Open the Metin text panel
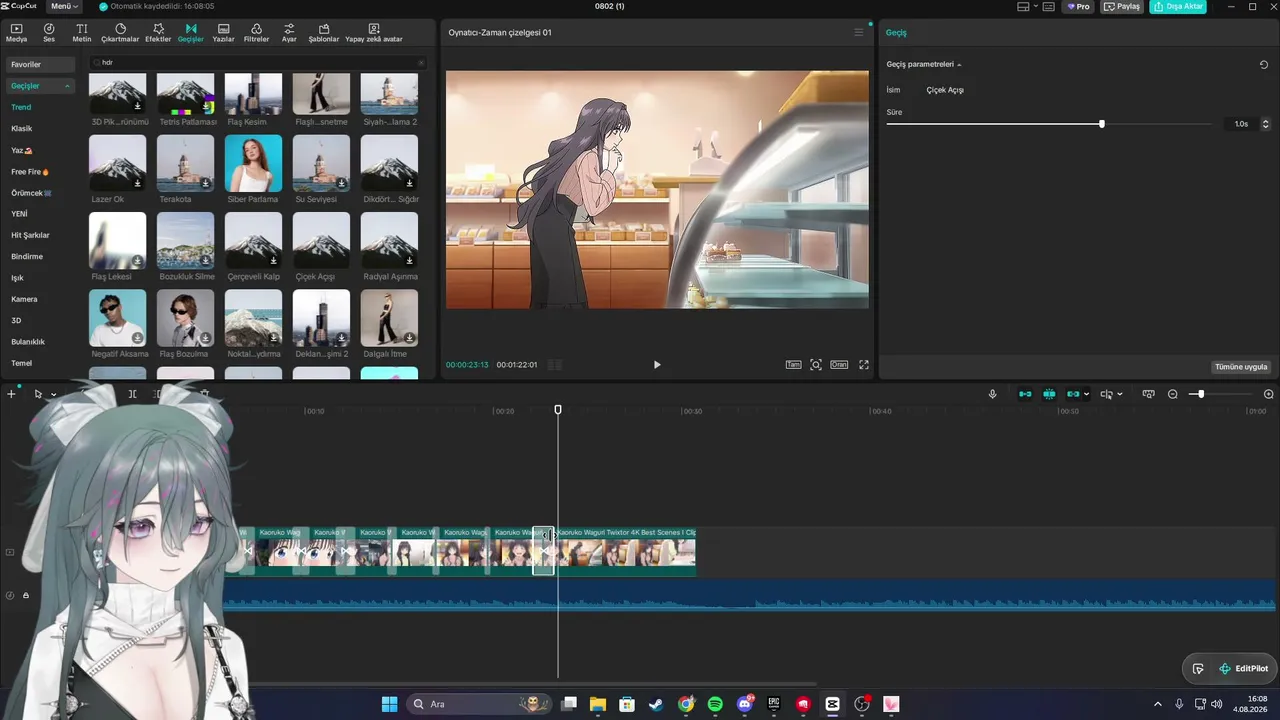Screen dimensions: 1280x720 82,33
